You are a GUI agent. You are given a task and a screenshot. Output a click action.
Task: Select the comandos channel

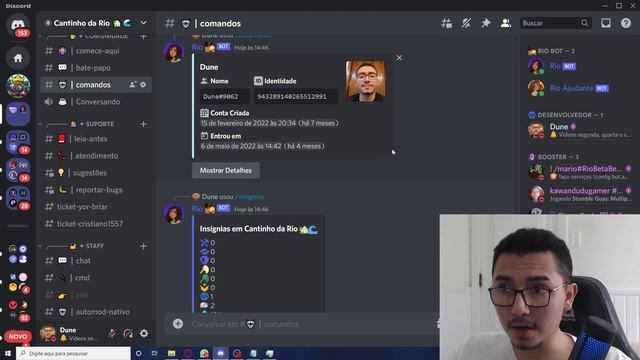tap(96, 85)
